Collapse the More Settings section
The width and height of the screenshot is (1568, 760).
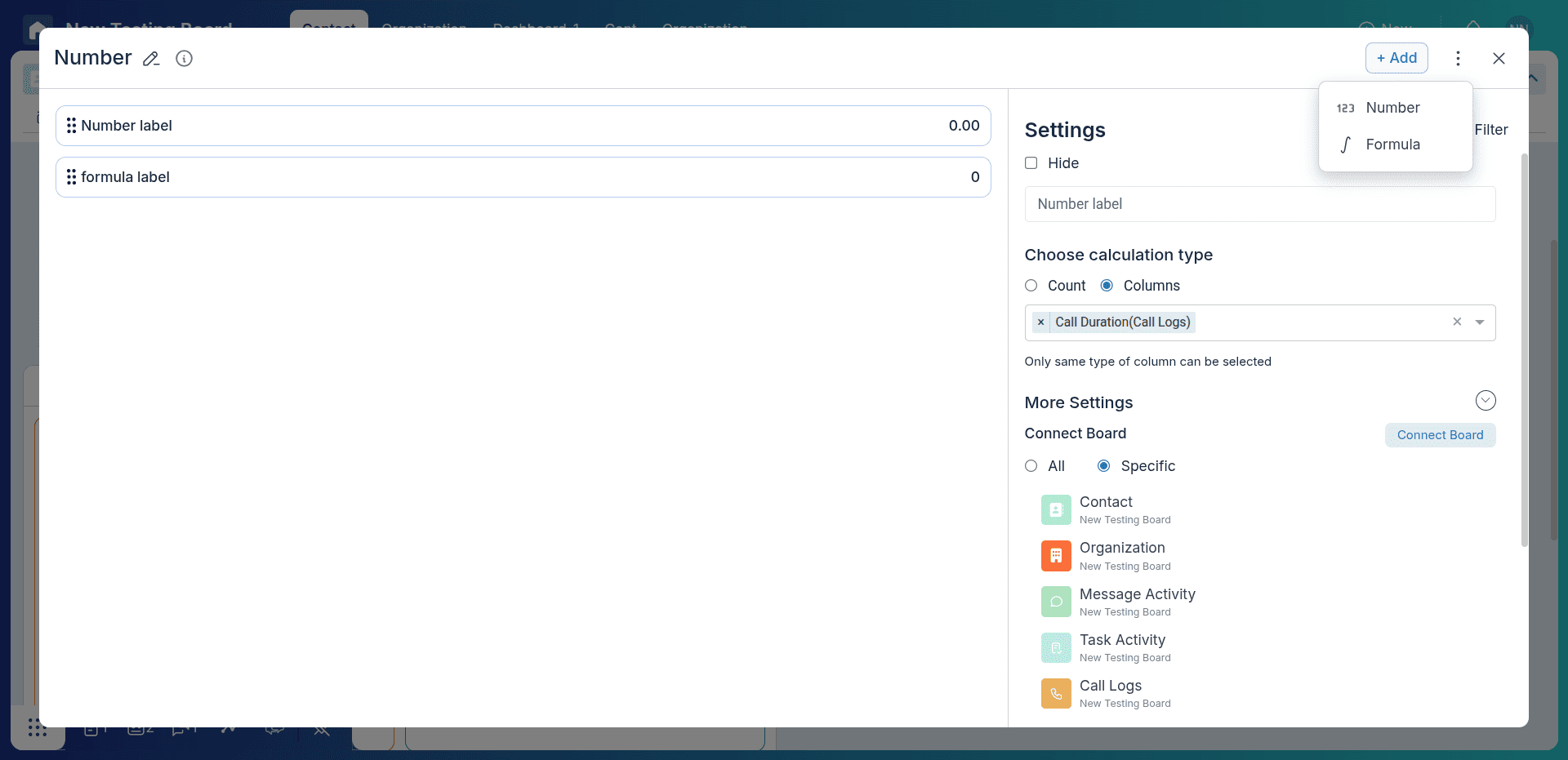tap(1486, 400)
